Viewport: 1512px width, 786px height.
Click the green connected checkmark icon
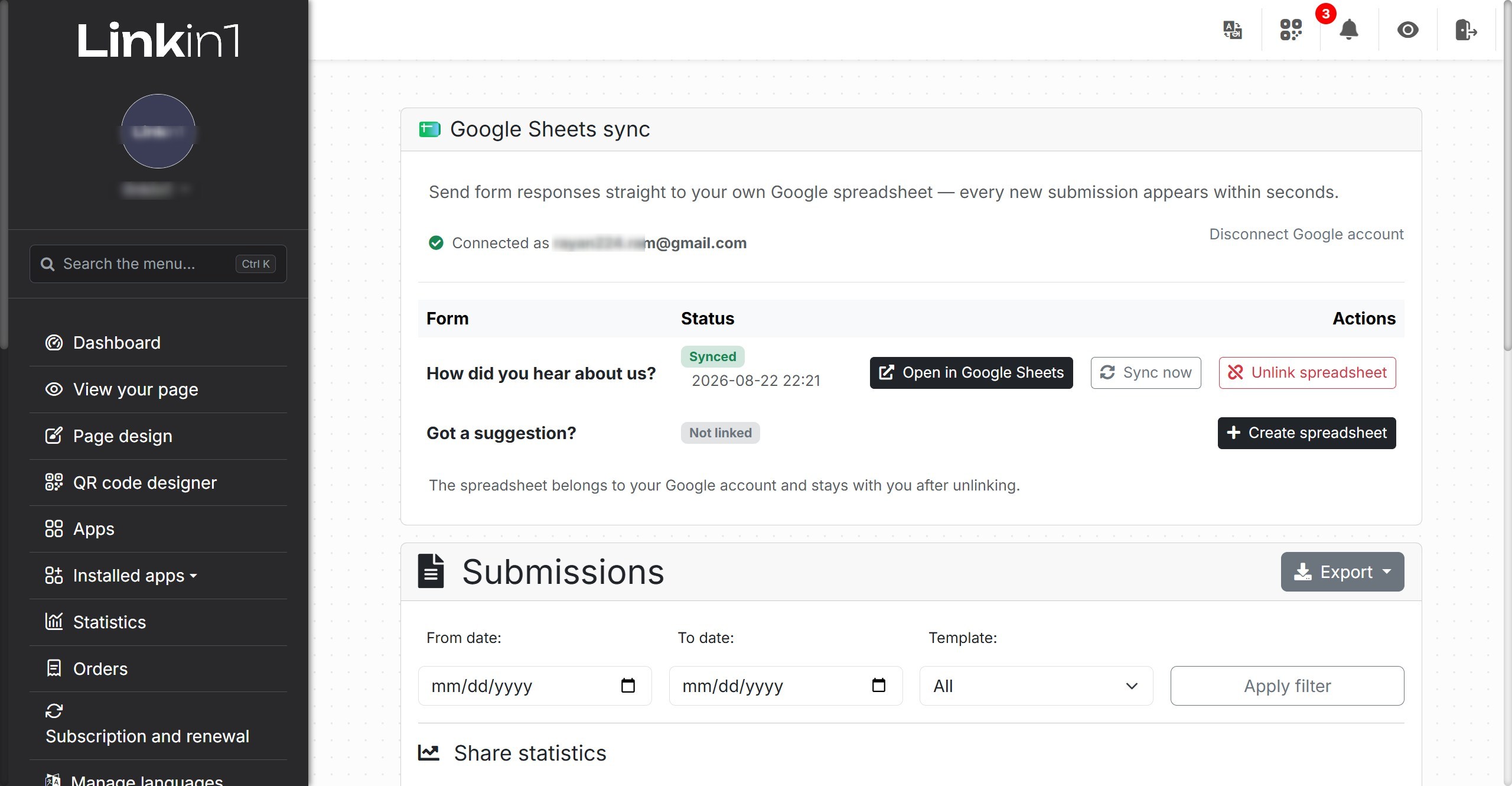click(436, 243)
